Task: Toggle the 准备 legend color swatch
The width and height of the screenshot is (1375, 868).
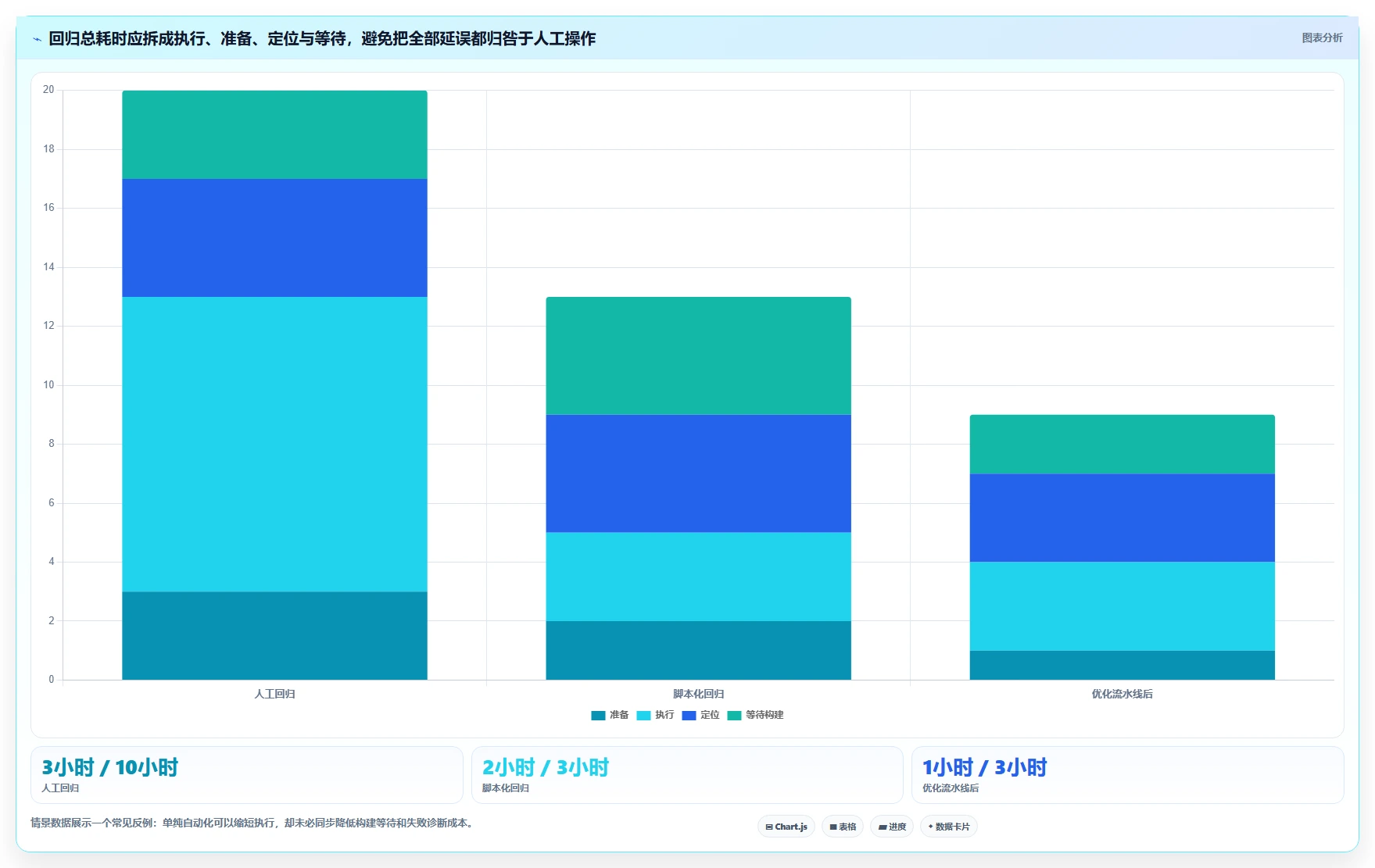Action: pos(598,716)
